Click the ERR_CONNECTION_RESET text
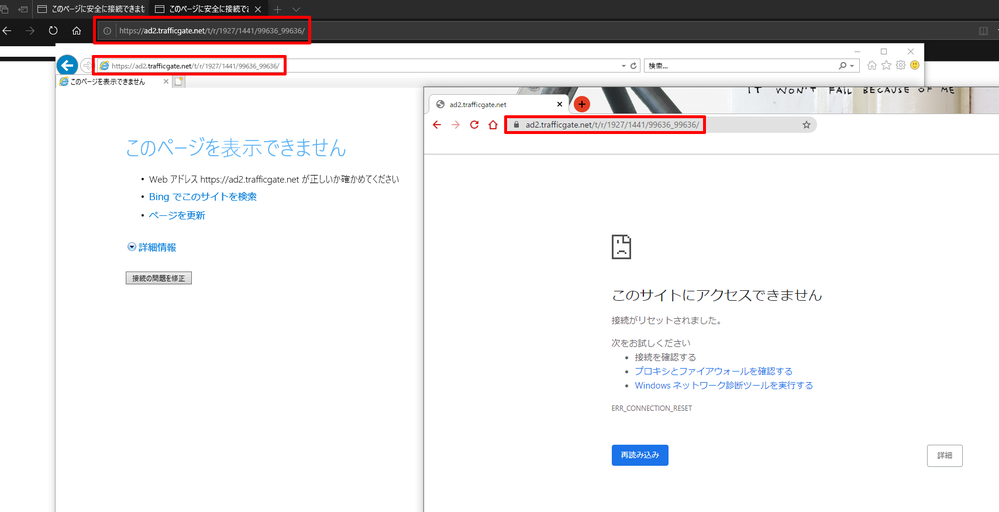Image resolution: width=999 pixels, height=512 pixels. pos(652,408)
